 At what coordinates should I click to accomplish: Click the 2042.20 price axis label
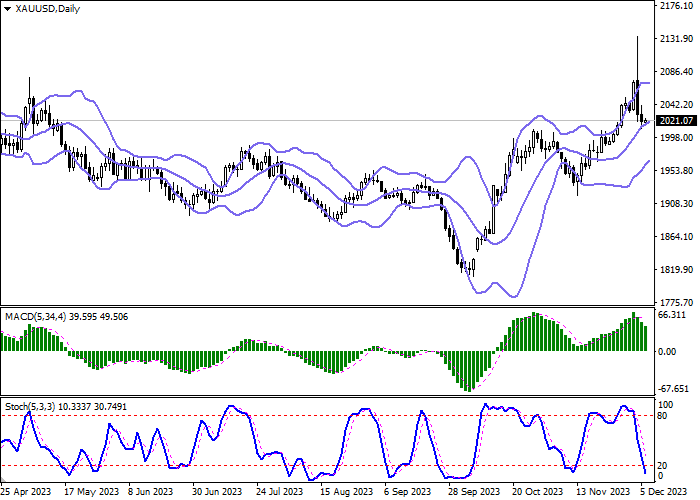676,104
